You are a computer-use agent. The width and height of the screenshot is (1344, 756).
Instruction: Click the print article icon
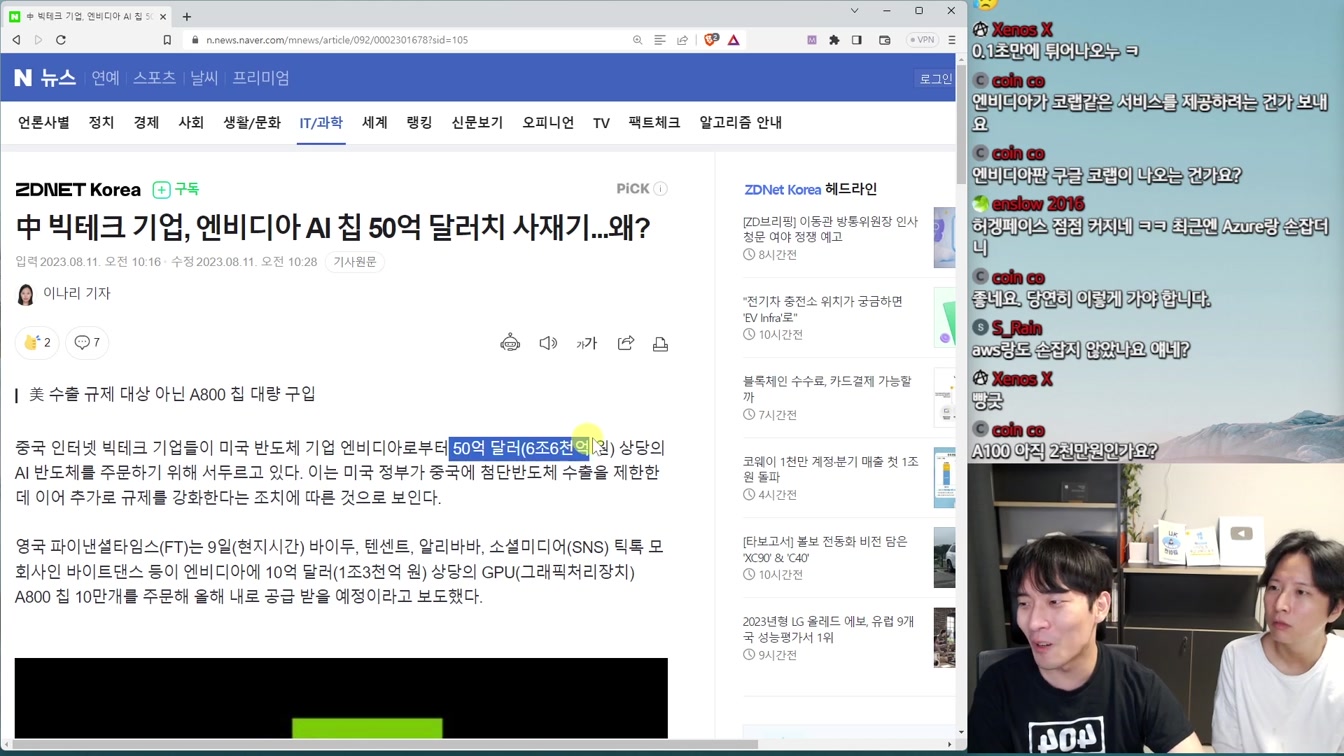660,343
